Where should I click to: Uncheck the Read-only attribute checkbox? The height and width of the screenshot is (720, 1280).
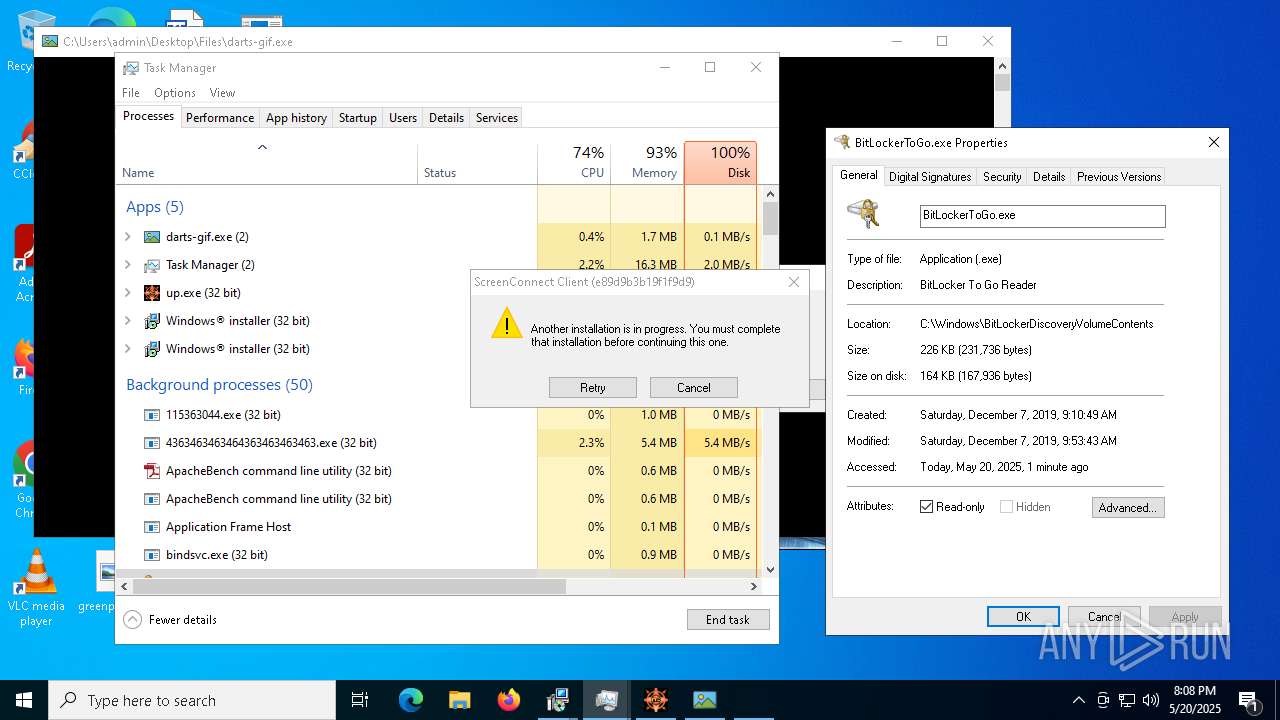(926, 507)
